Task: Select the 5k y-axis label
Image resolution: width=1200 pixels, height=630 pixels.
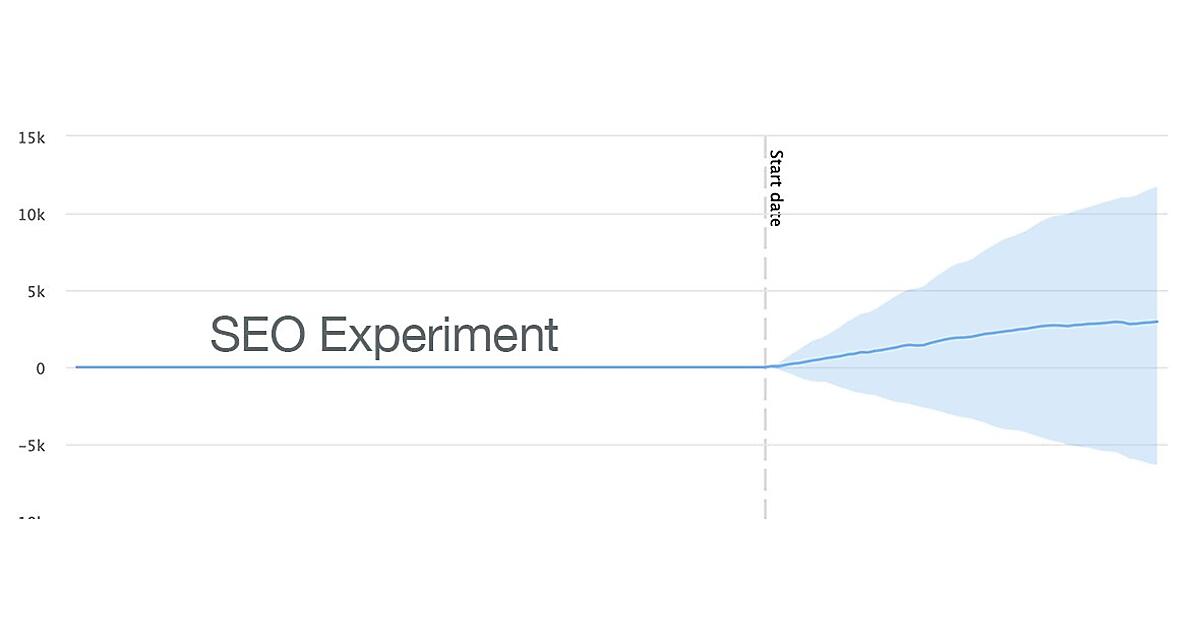Action: 36,291
